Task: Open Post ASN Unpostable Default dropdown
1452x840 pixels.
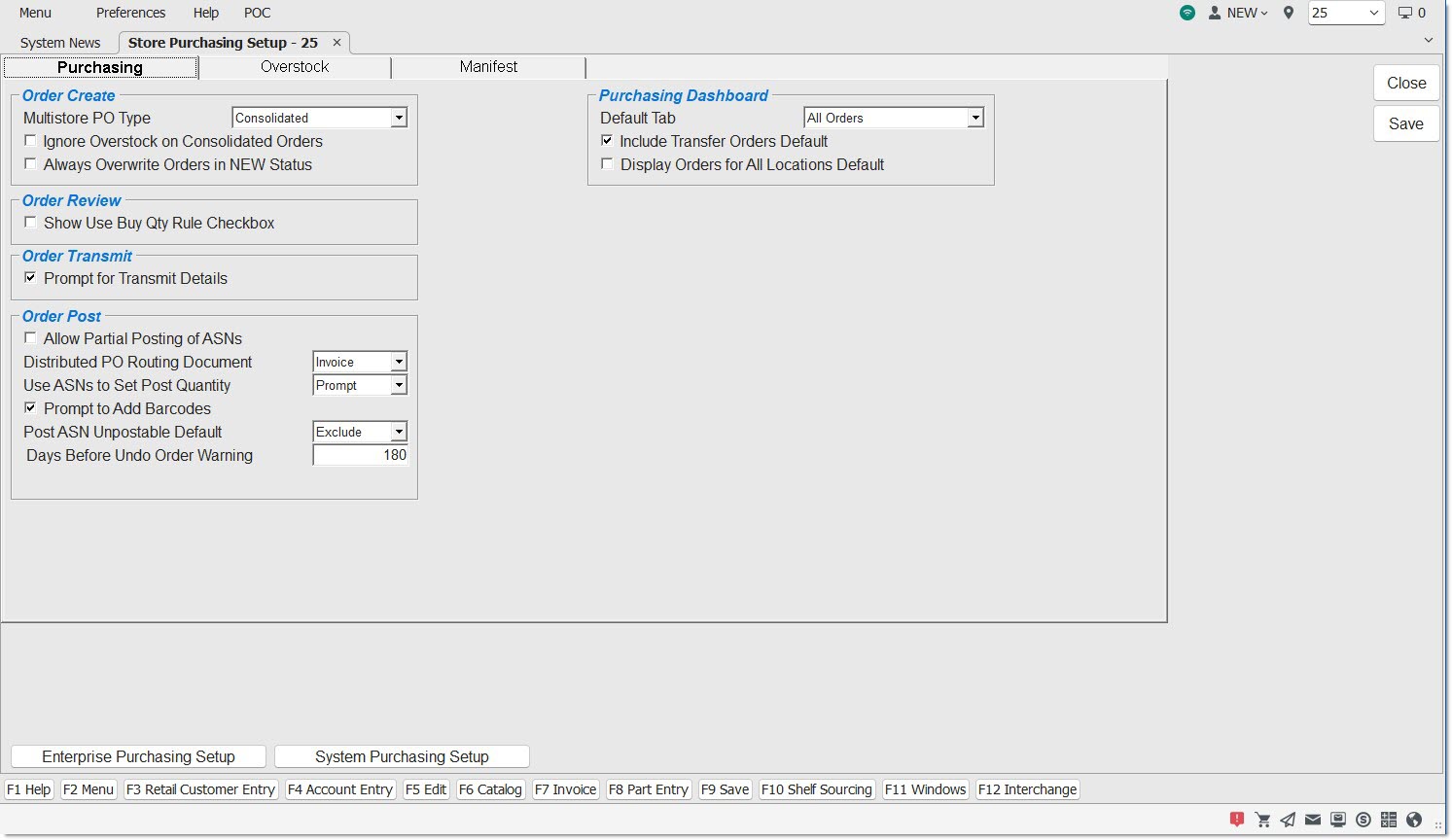Action: (x=399, y=432)
